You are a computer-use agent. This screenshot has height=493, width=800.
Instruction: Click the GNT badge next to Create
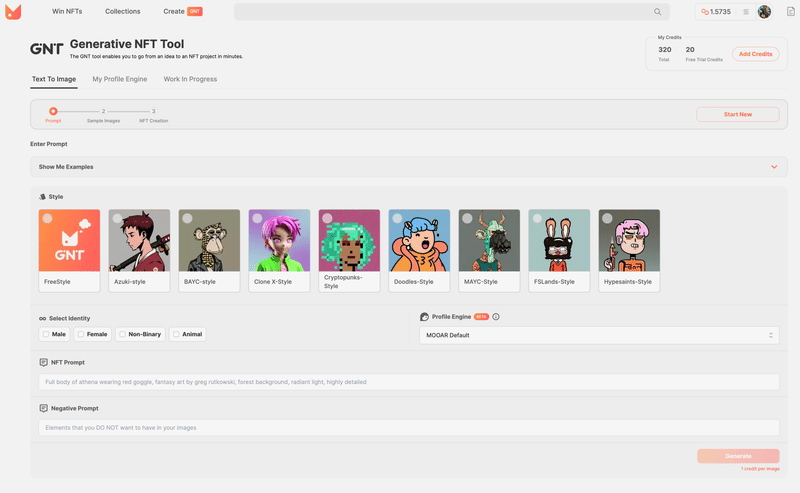tap(195, 11)
